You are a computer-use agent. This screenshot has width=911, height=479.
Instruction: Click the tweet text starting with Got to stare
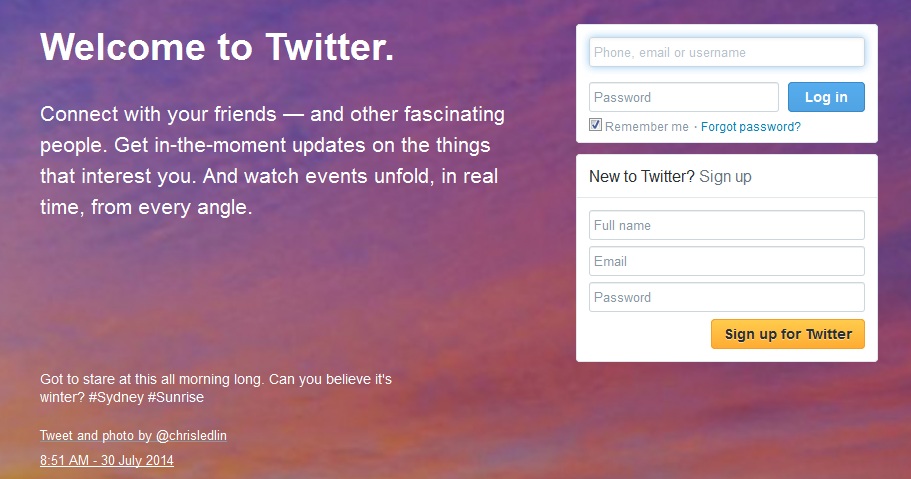[215, 381]
